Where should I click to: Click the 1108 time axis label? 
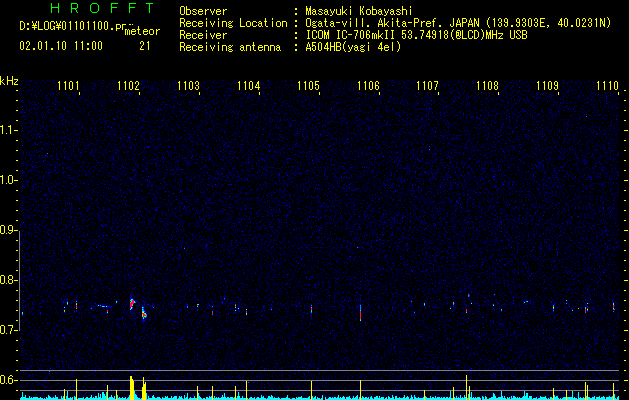point(488,85)
